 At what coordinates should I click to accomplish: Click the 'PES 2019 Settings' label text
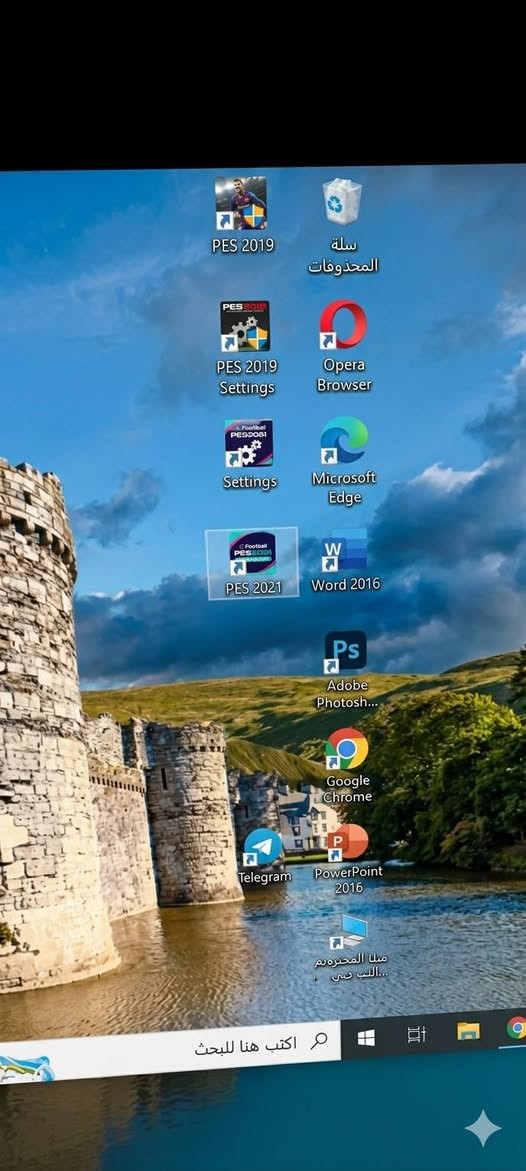point(247,377)
